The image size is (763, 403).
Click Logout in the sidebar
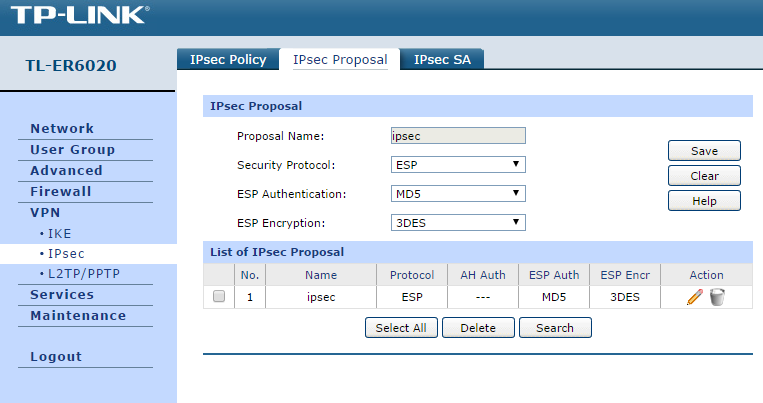click(56, 356)
